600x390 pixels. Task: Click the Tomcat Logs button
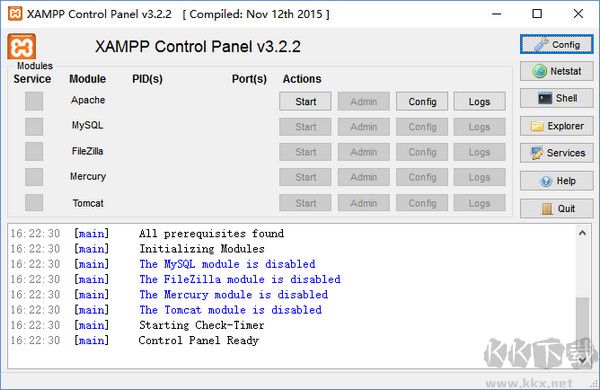pos(479,203)
